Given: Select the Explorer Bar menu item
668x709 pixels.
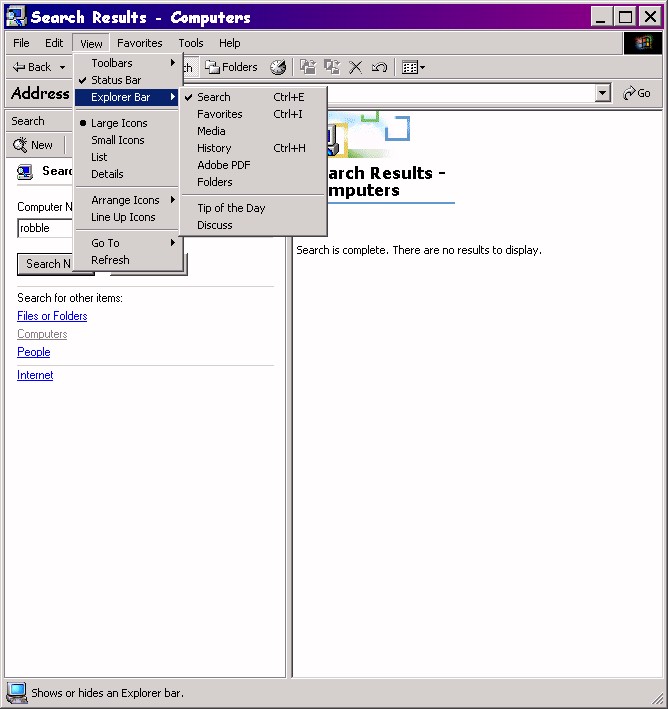Looking at the screenshot, I should 127,97.
